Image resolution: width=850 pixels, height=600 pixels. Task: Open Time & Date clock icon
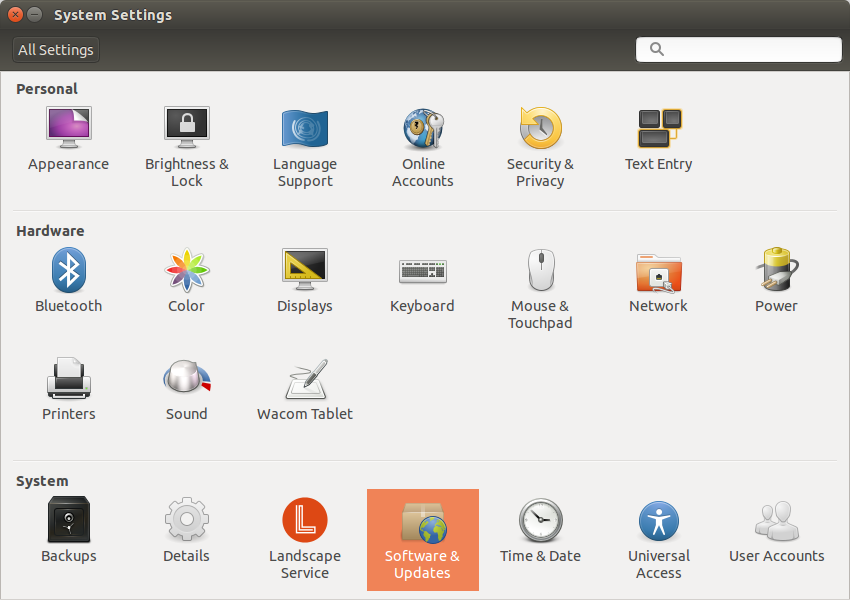tap(540, 520)
